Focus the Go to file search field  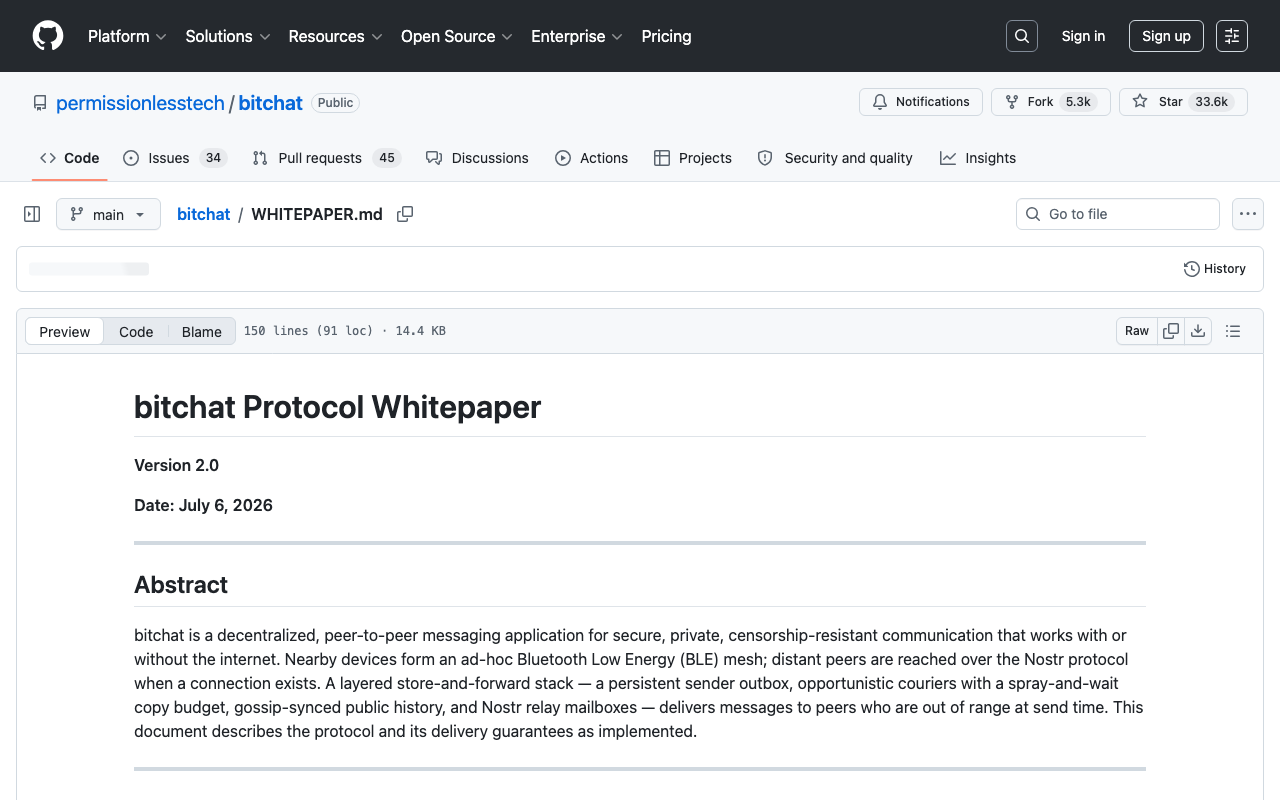(x=1118, y=214)
